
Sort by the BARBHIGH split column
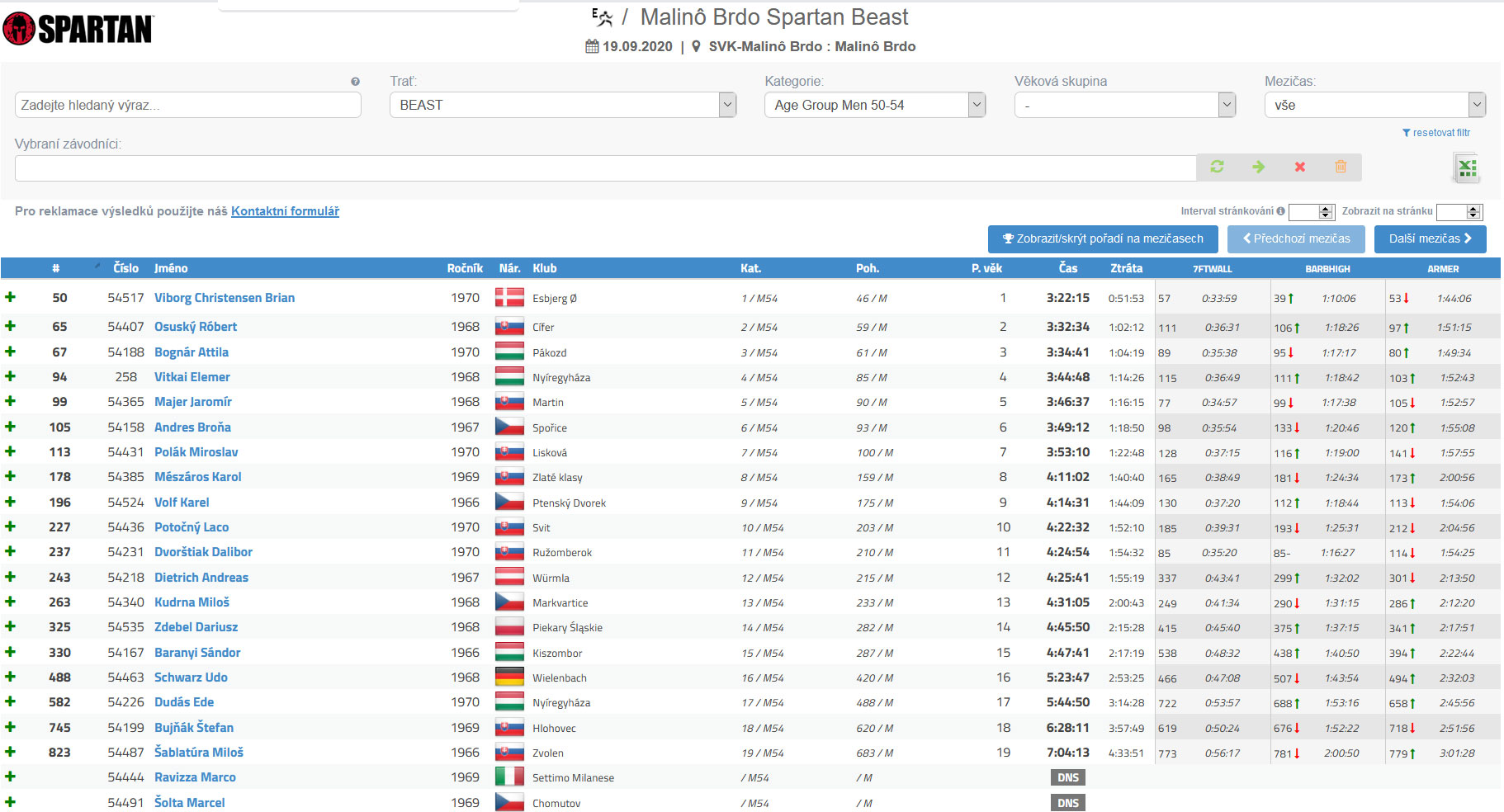pyautogui.click(x=1327, y=269)
